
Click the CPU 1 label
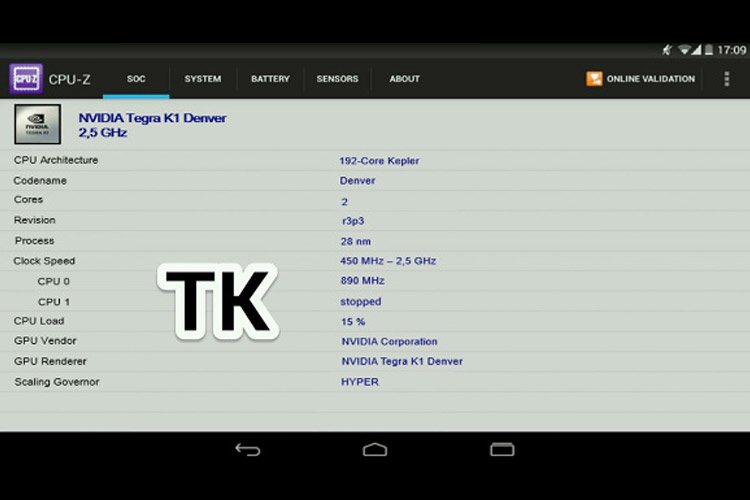pos(54,302)
